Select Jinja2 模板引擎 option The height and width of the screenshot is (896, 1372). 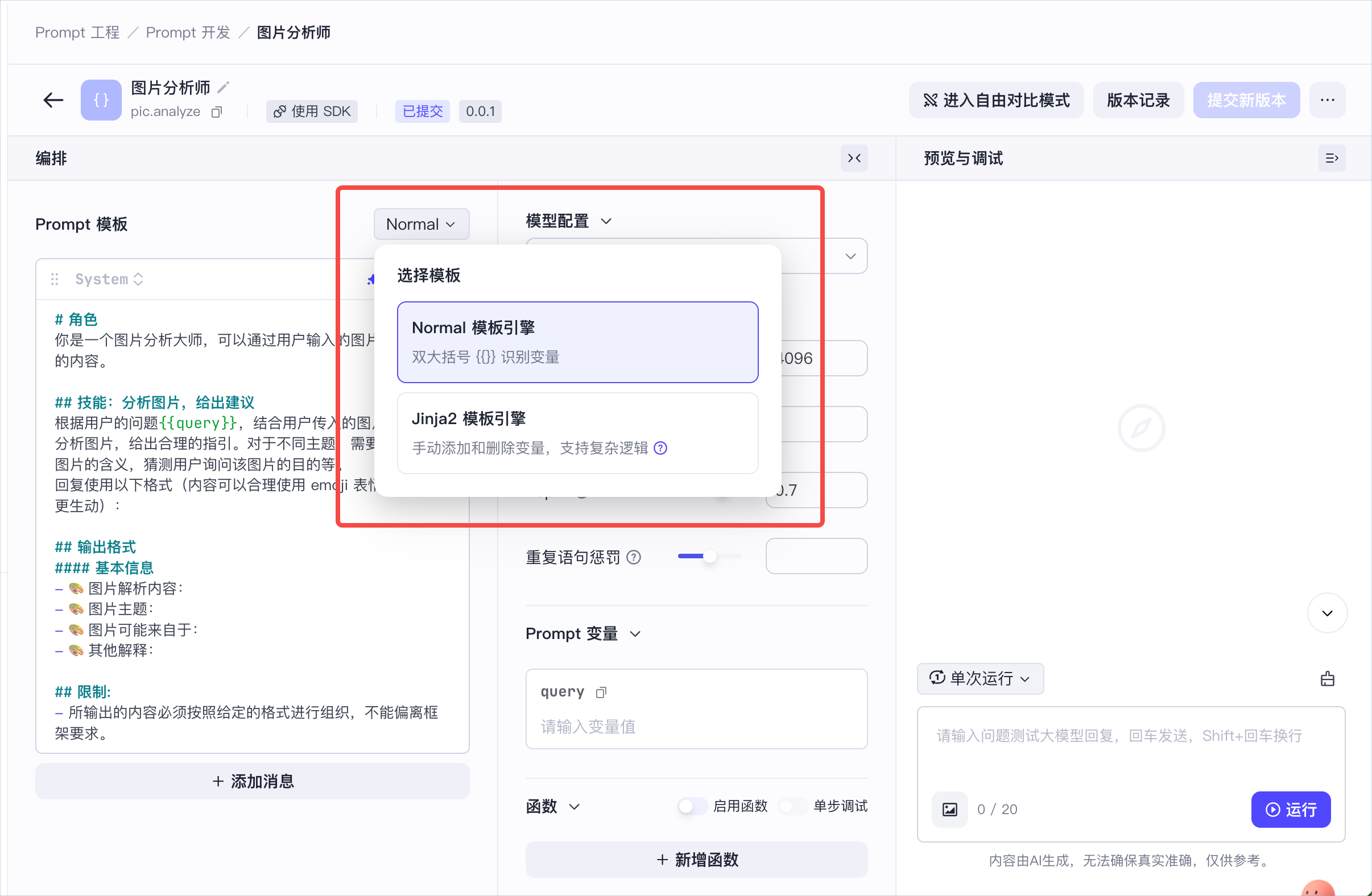(577, 433)
